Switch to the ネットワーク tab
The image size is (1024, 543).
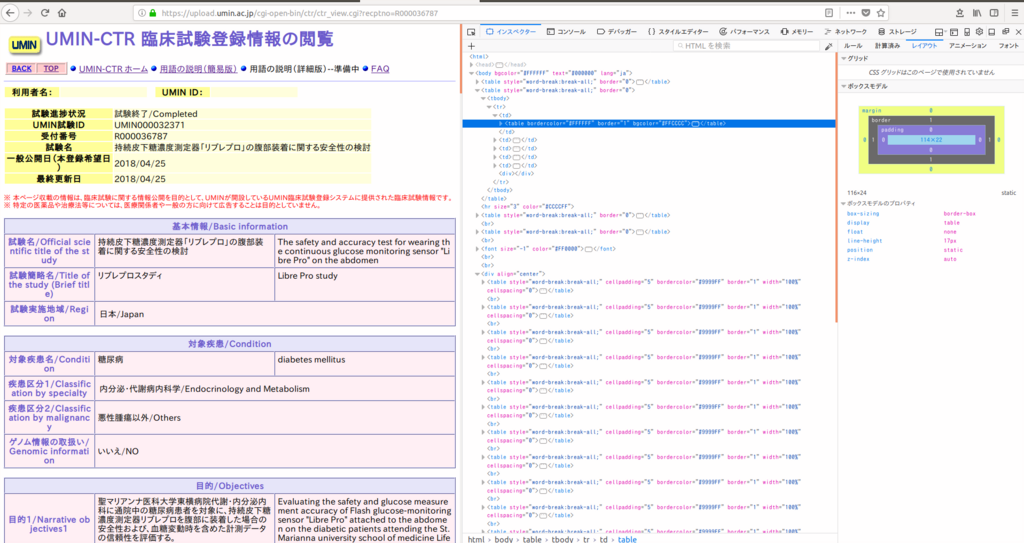tap(846, 31)
